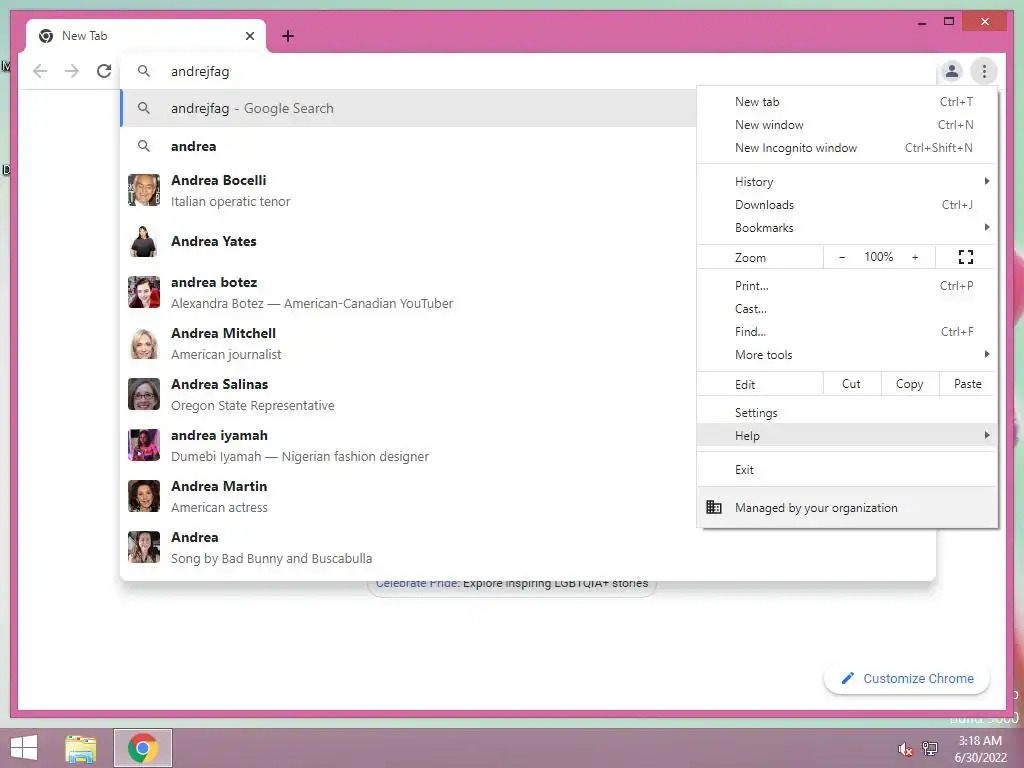Open a new tab with plus button
This screenshot has height=768, width=1024.
tap(288, 36)
